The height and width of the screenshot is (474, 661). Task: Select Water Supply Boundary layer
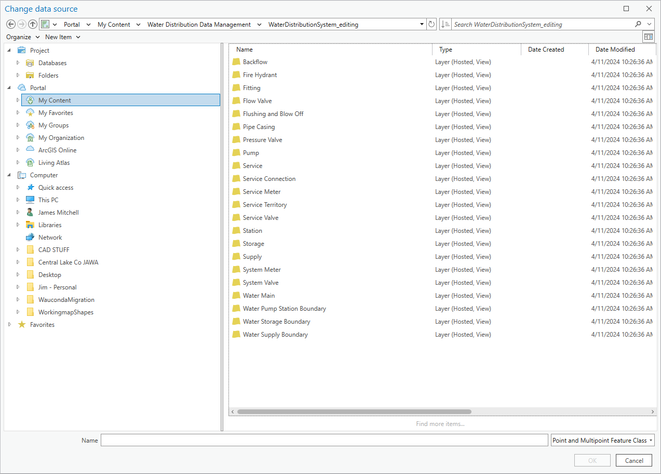[275, 334]
